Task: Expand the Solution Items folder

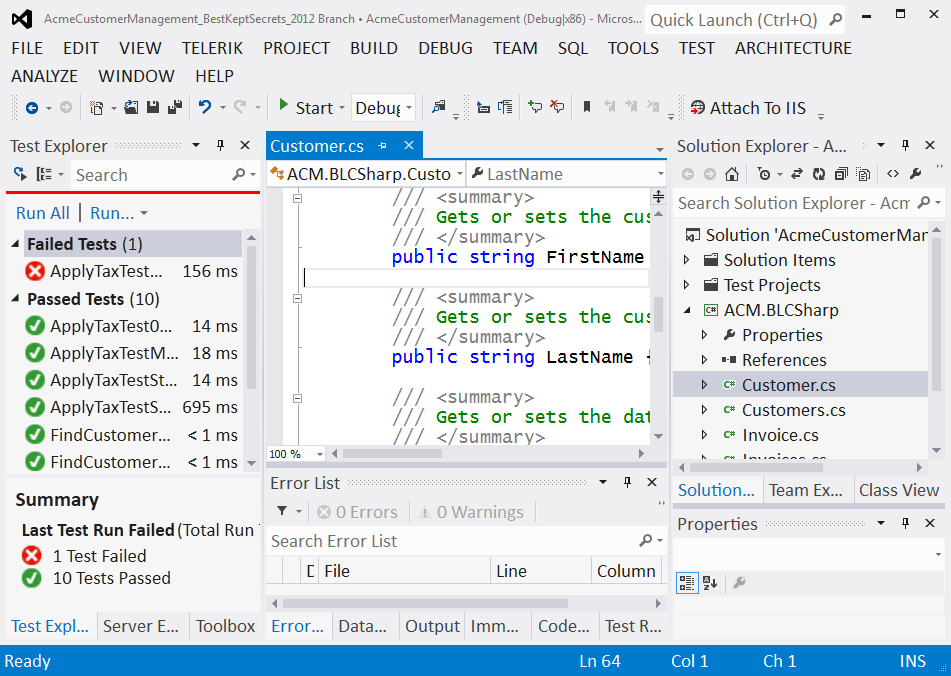Action: coord(687,259)
